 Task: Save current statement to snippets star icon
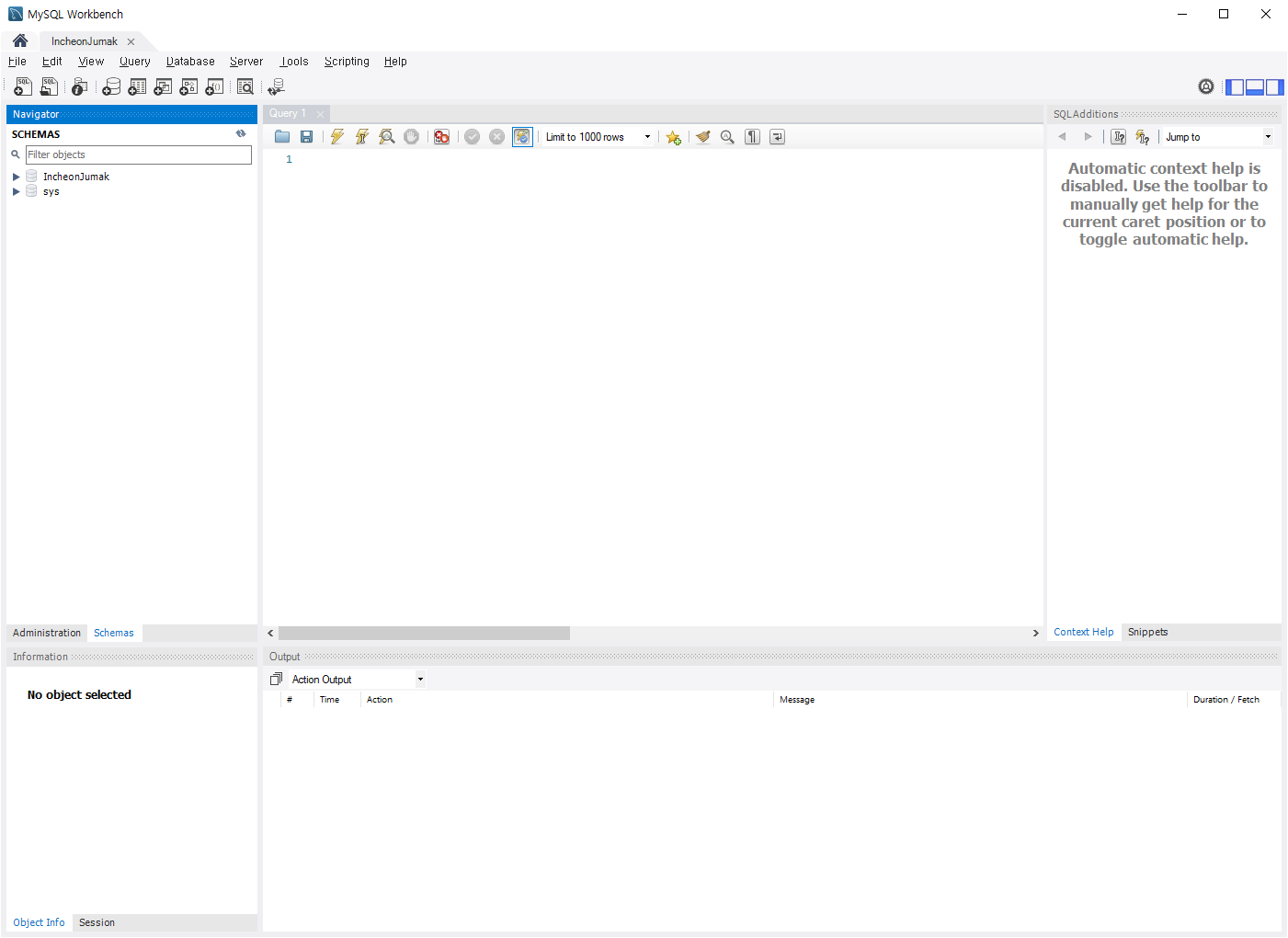[674, 137]
